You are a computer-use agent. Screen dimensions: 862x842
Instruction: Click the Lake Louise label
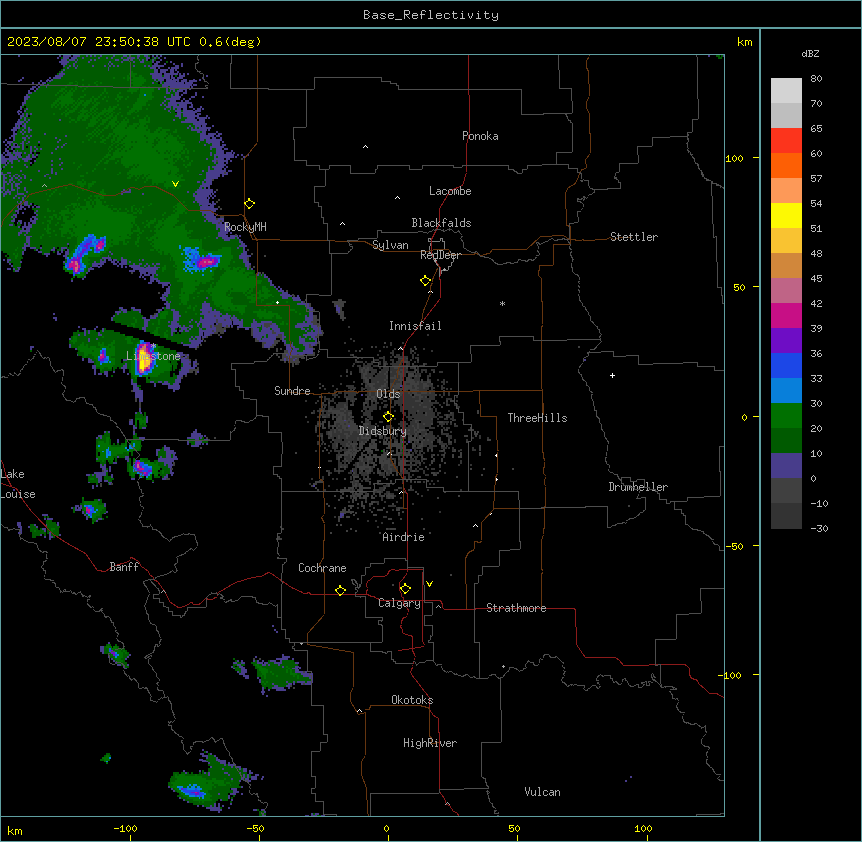[18, 484]
